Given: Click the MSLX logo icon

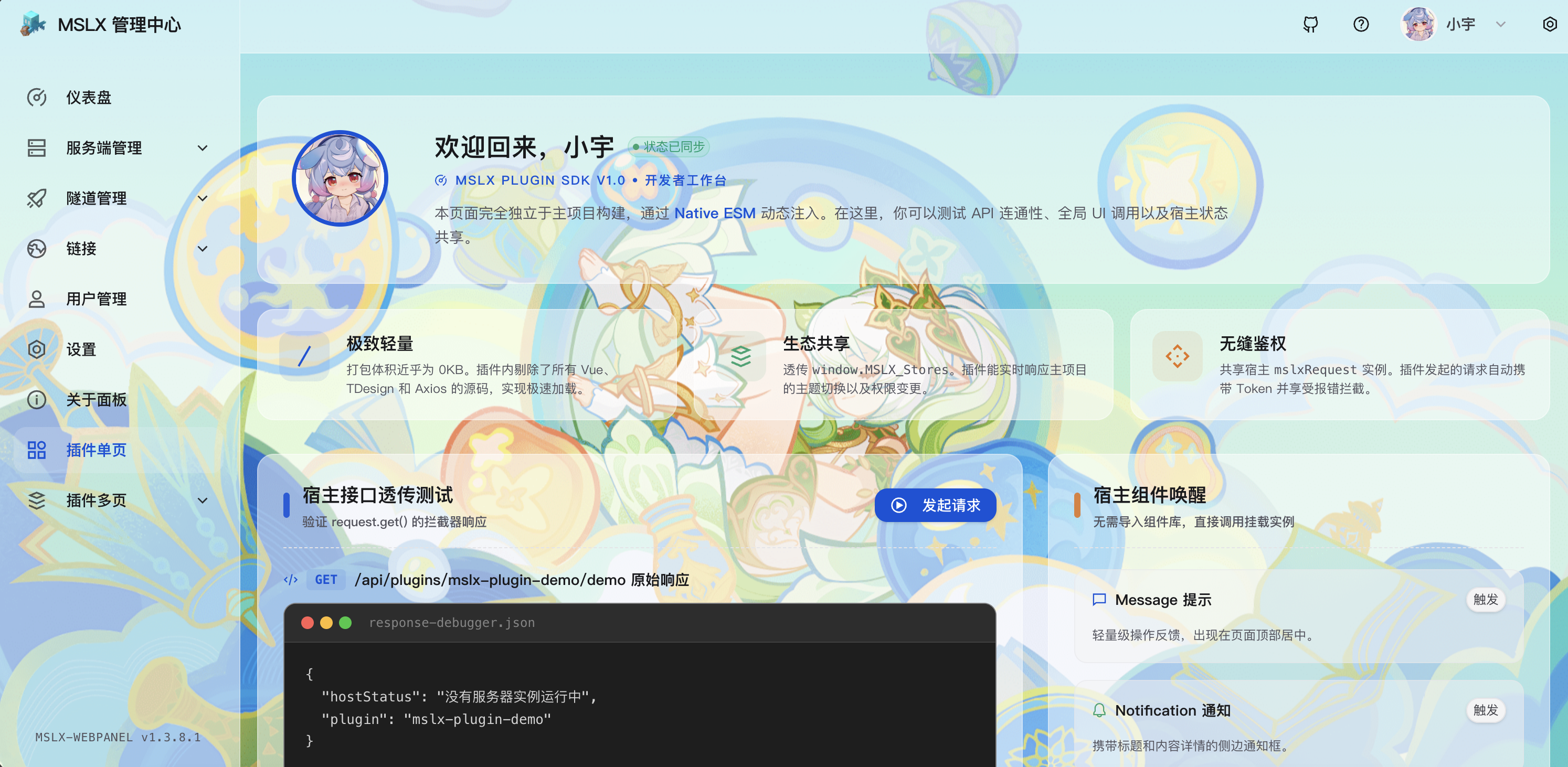Looking at the screenshot, I should click(33, 24).
